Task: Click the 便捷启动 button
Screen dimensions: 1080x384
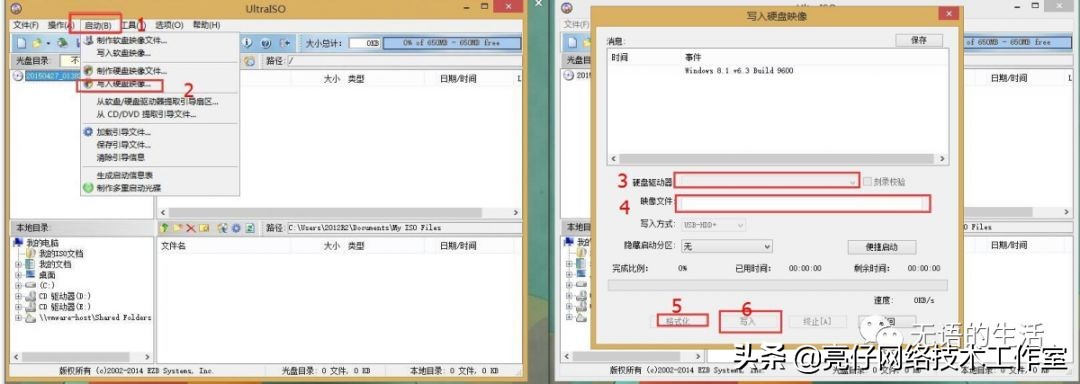Action: pyautogui.click(x=882, y=247)
